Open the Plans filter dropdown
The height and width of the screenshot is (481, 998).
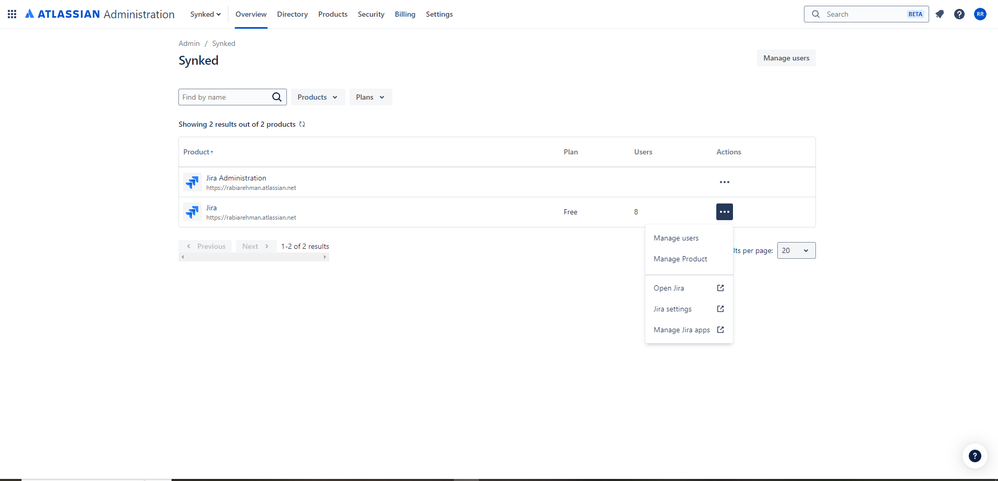coord(370,97)
